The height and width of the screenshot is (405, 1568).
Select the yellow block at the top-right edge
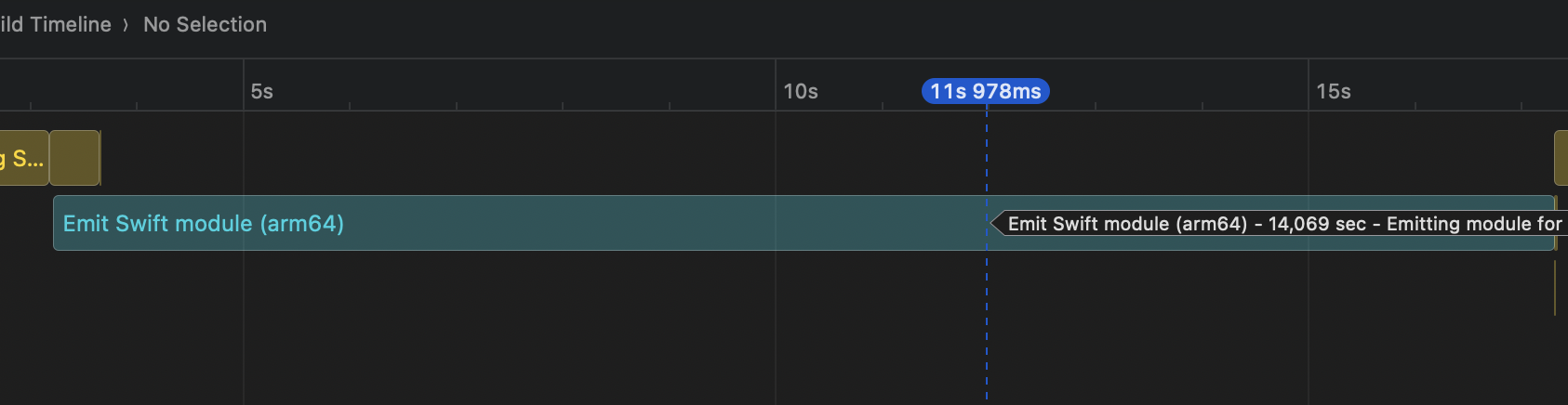1561,159
